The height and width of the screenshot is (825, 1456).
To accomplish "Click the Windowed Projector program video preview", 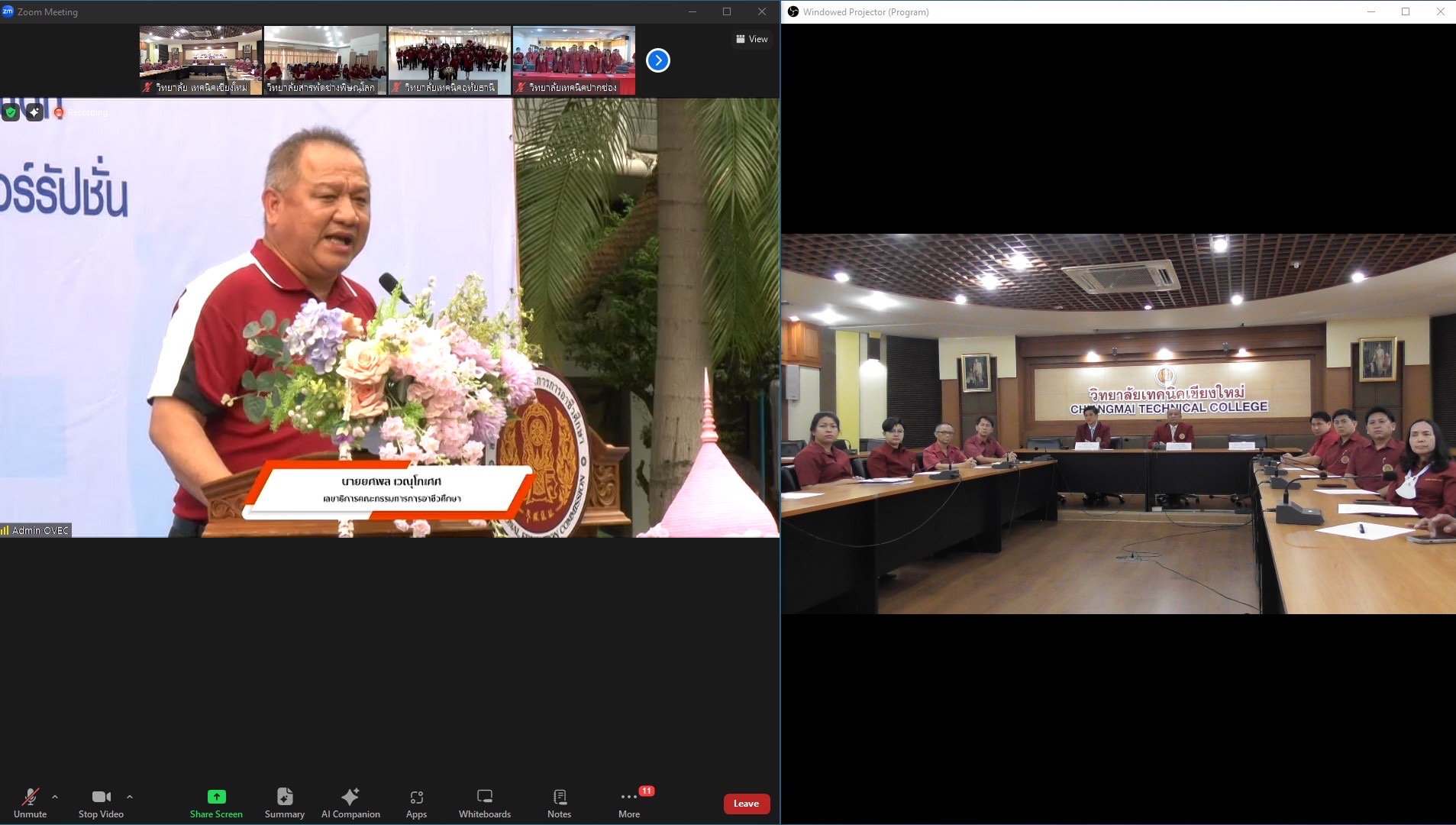I will tap(1119, 424).
